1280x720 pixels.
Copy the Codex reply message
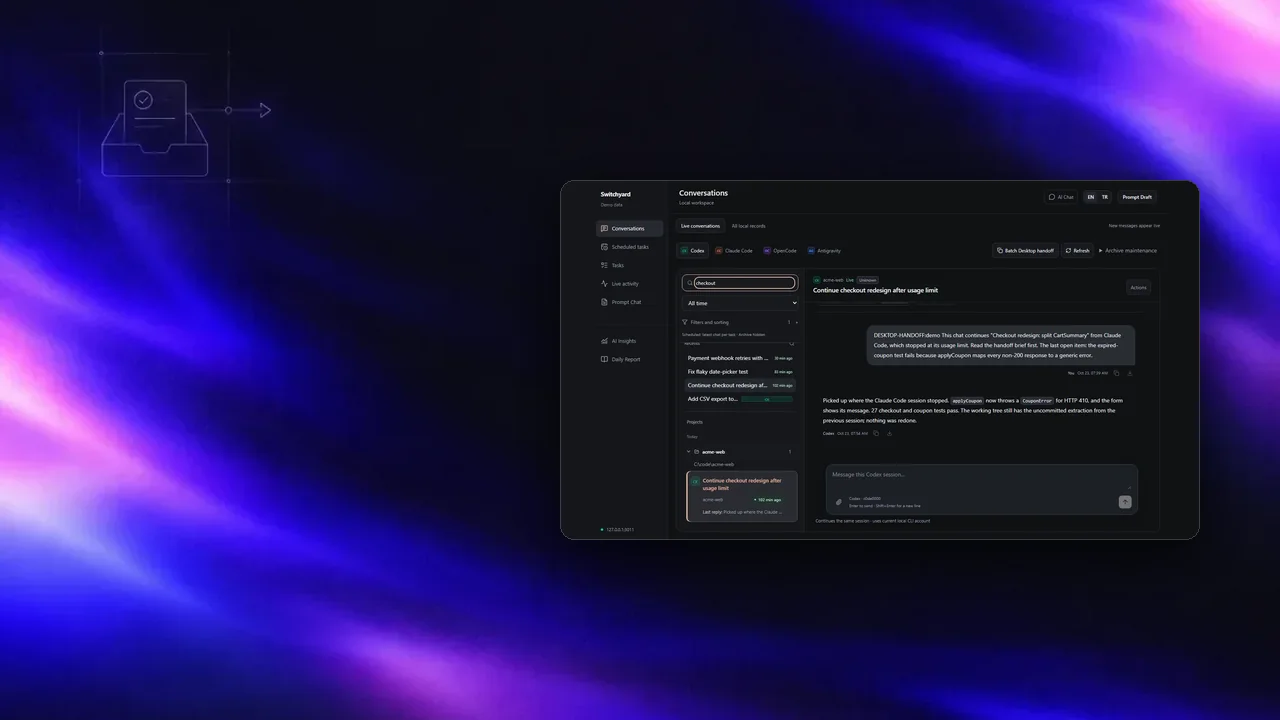point(876,433)
